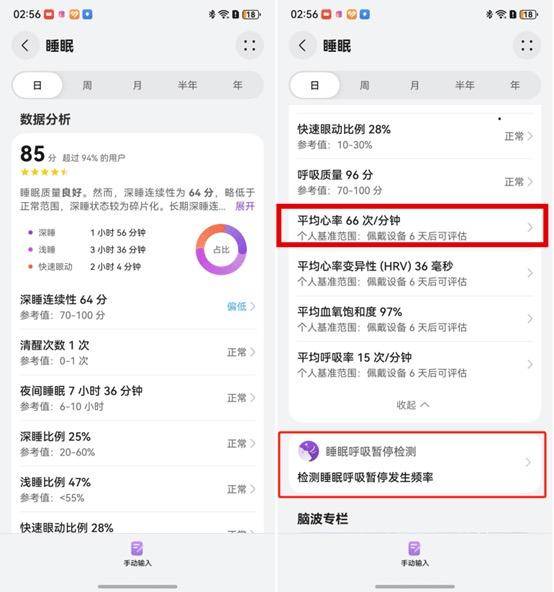
Task: Open 深睡连续性 64 分 detail chevron
Action: coord(252,307)
